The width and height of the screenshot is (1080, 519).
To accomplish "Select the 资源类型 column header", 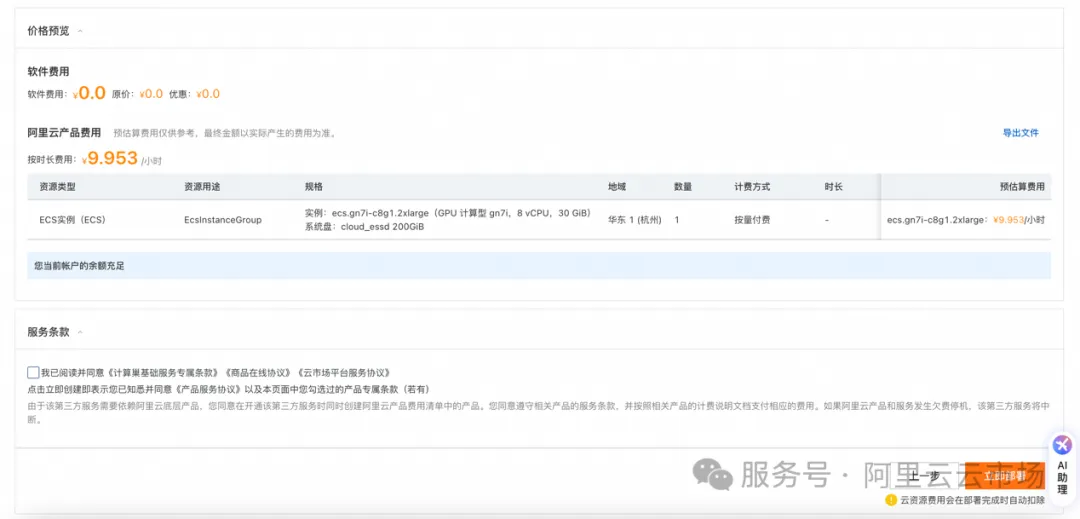I will 57,187.
